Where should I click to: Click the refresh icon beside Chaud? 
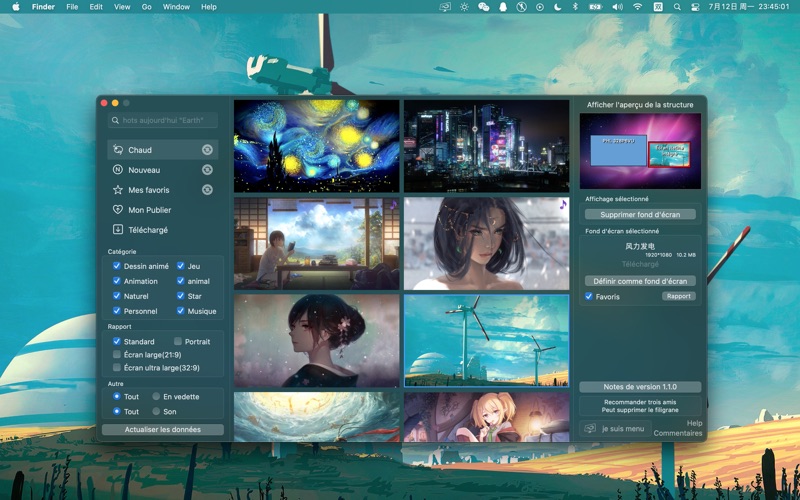207,149
